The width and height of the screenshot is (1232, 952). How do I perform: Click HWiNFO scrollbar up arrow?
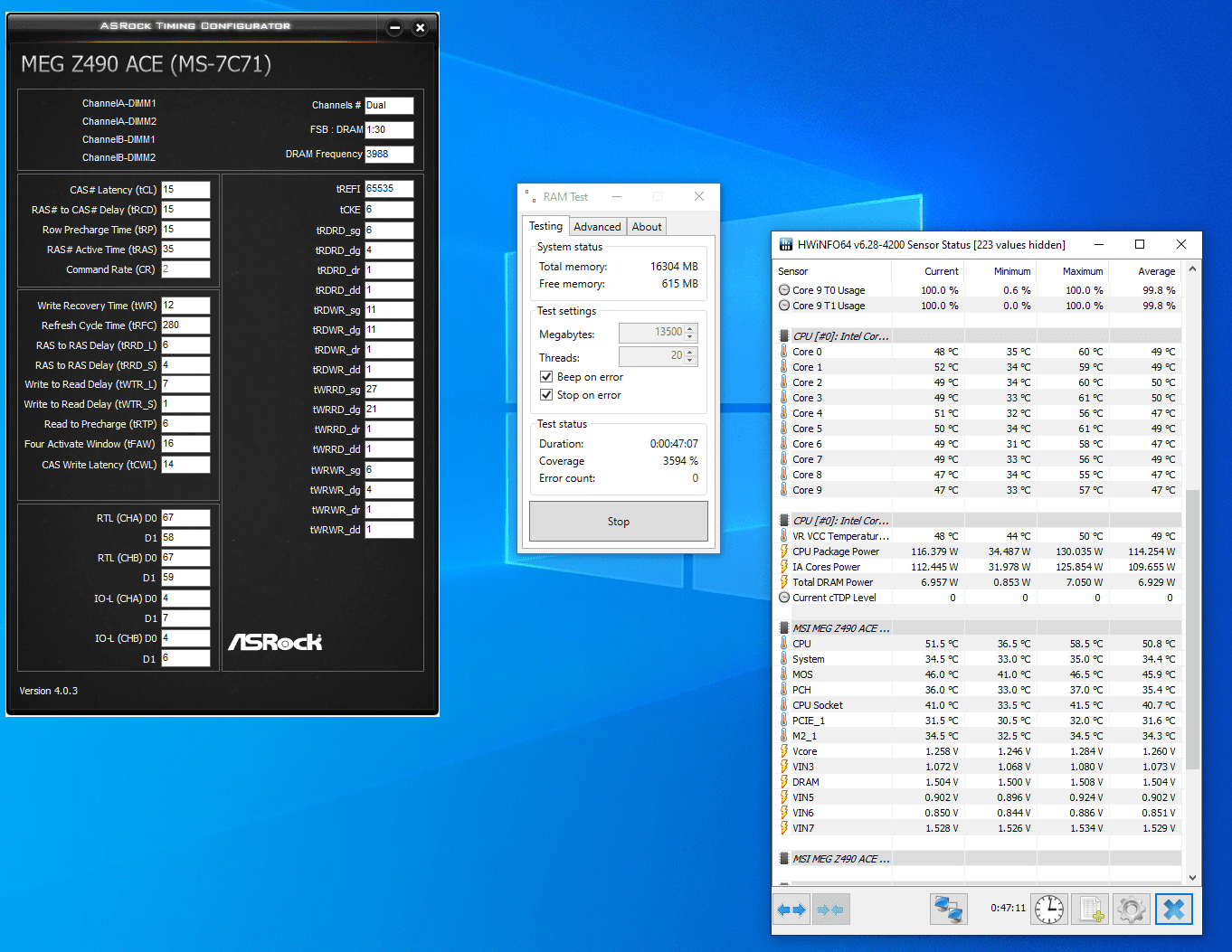1192,269
